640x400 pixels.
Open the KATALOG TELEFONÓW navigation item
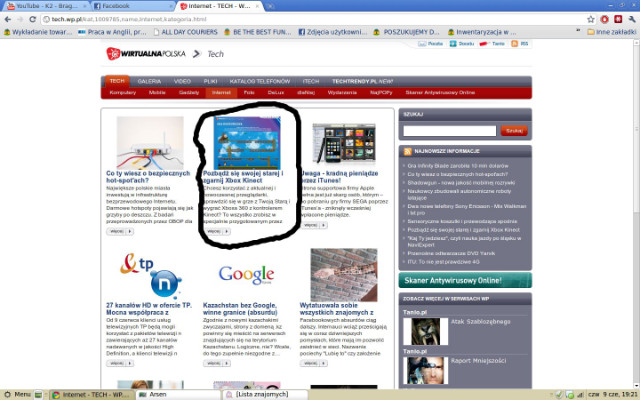(260, 81)
